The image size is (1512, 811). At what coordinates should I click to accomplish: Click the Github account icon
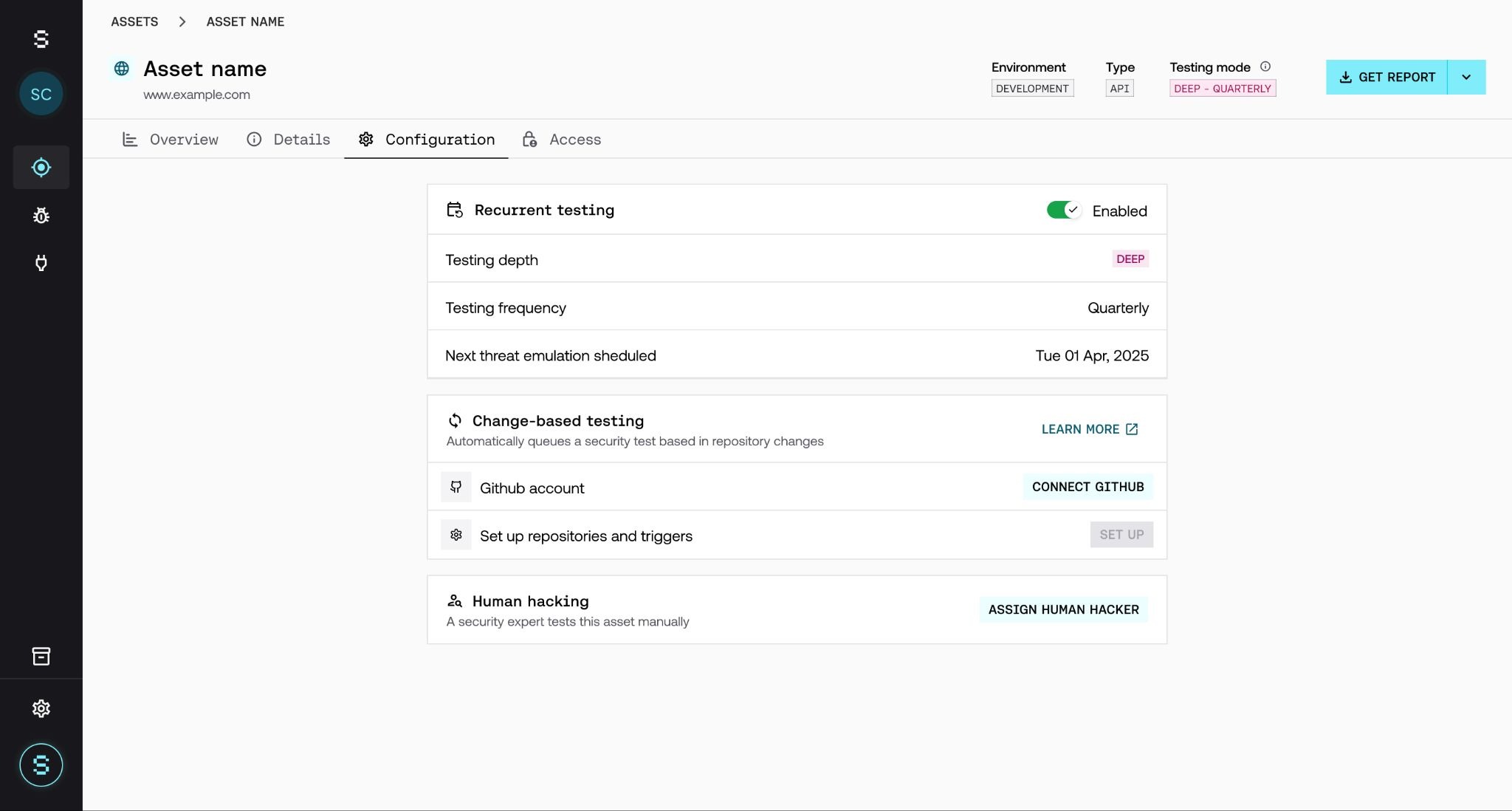point(456,487)
